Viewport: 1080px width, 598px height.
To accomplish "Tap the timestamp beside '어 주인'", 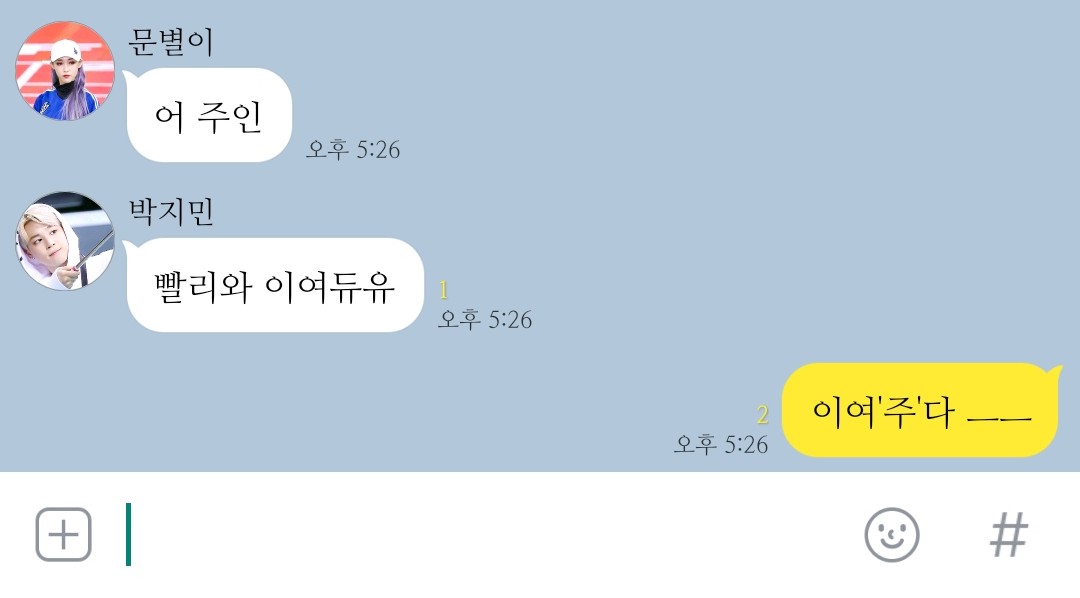I will point(353,149).
